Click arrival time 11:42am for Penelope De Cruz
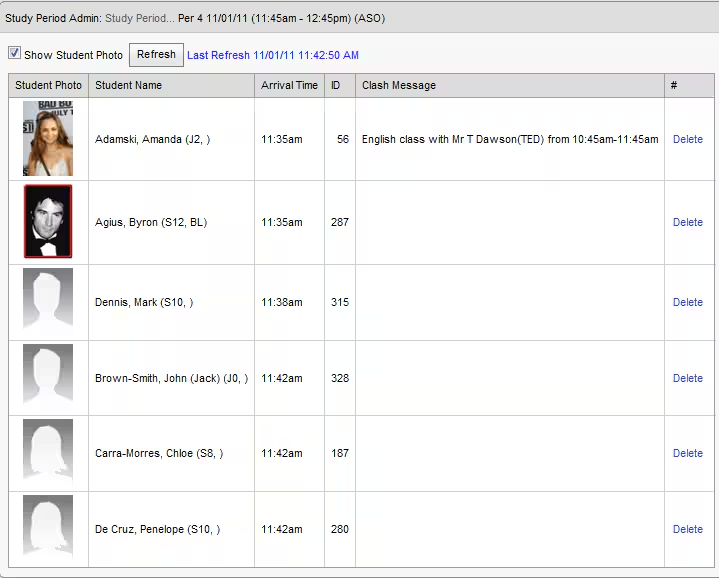Viewport: 719px width, 578px height. point(282,529)
